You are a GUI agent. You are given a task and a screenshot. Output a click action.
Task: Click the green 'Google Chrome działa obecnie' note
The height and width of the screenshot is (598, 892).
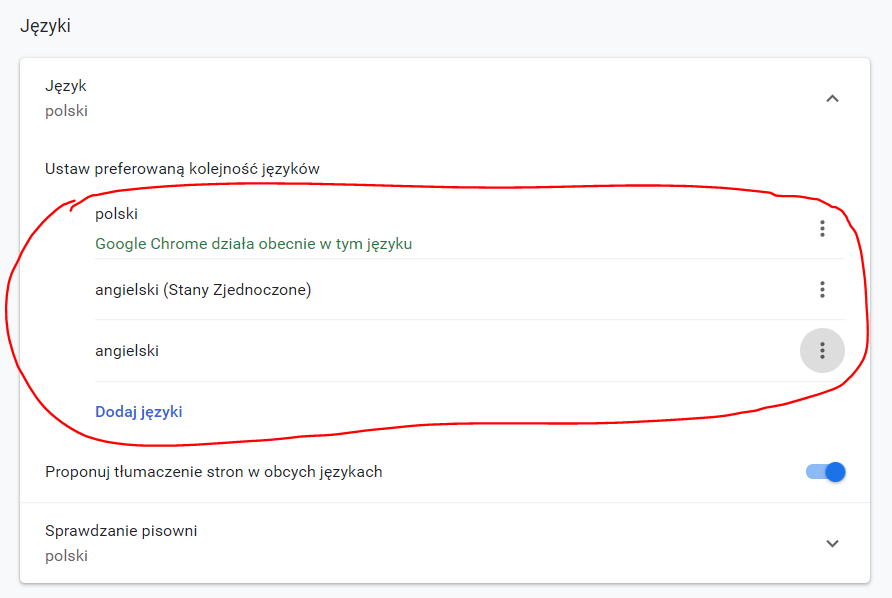click(253, 243)
